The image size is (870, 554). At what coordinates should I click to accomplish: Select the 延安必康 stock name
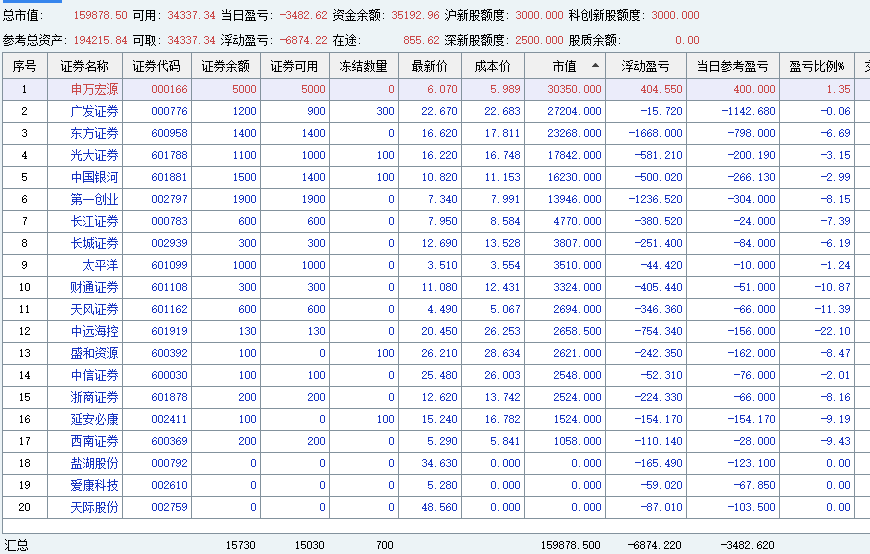[x=94, y=419]
